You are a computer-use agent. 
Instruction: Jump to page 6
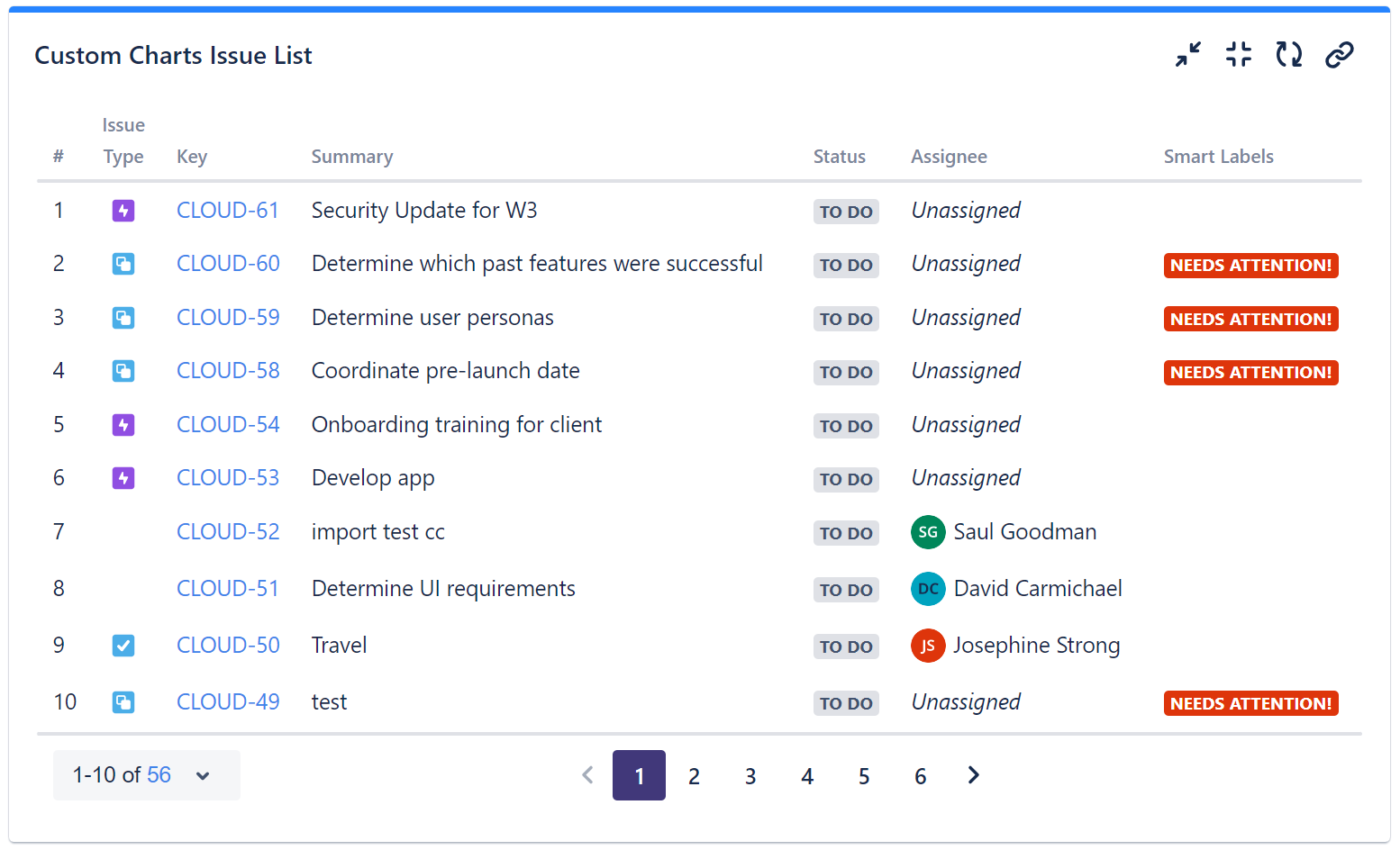tap(920, 776)
